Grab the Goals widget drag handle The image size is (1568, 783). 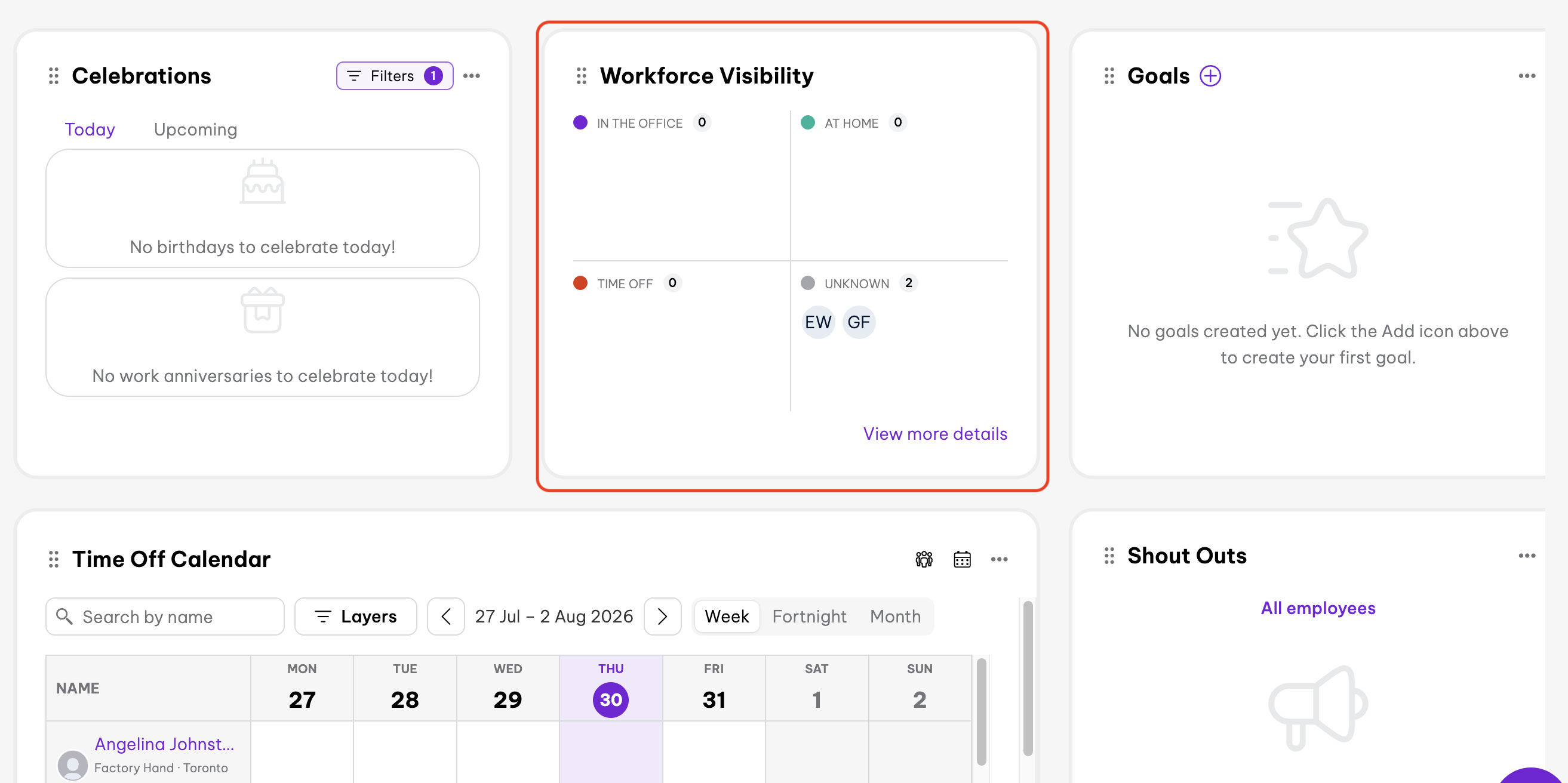(x=1109, y=76)
